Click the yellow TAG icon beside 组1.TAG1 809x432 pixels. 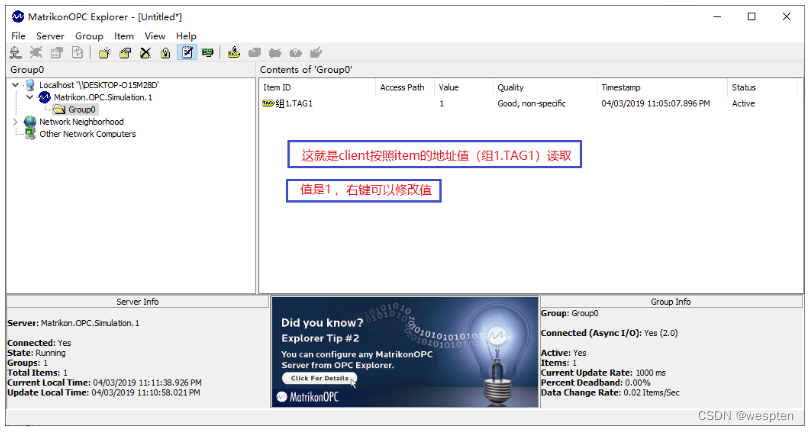coord(268,103)
